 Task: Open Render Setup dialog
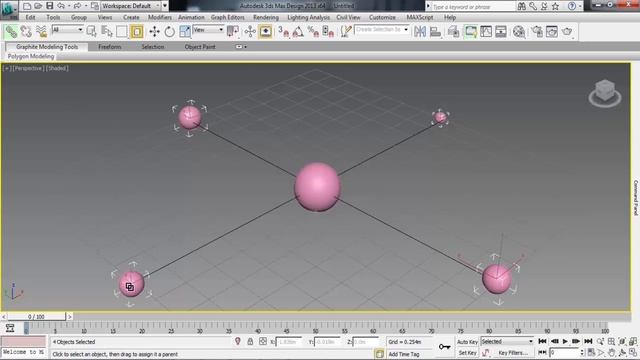pos(537,31)
